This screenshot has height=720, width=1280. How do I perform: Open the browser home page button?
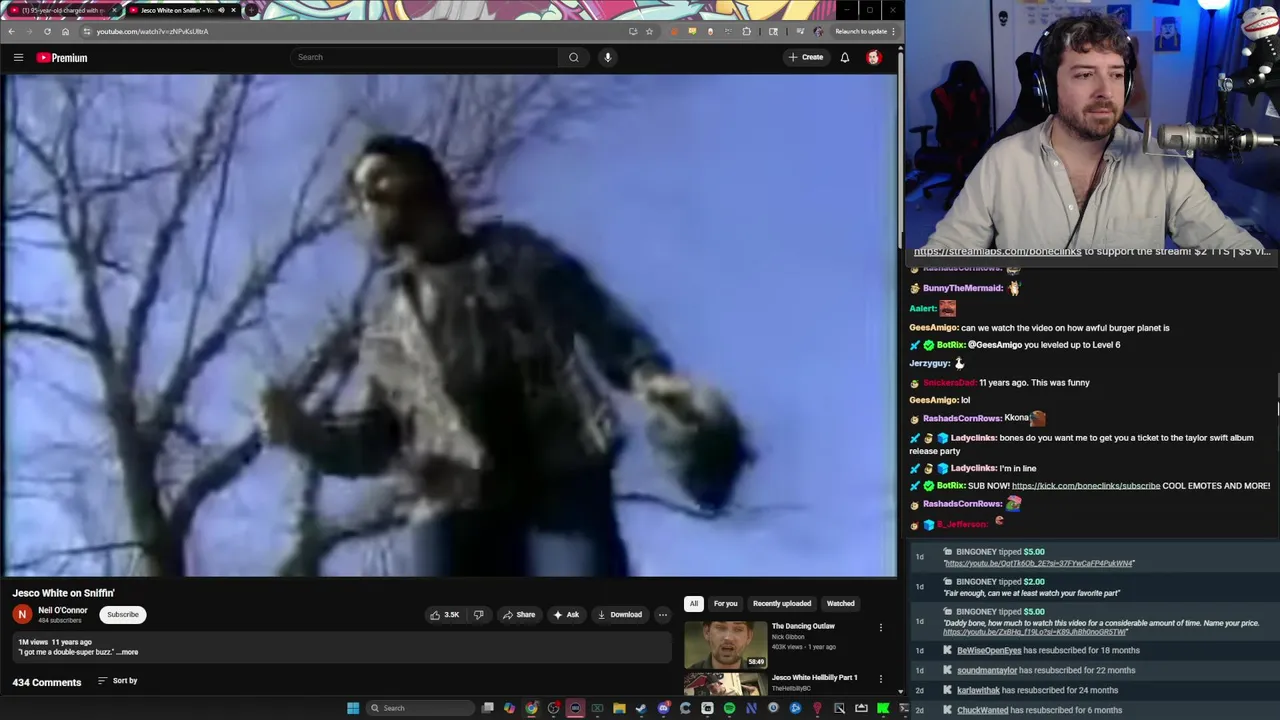pyautogui.click(x=65, y=31)
